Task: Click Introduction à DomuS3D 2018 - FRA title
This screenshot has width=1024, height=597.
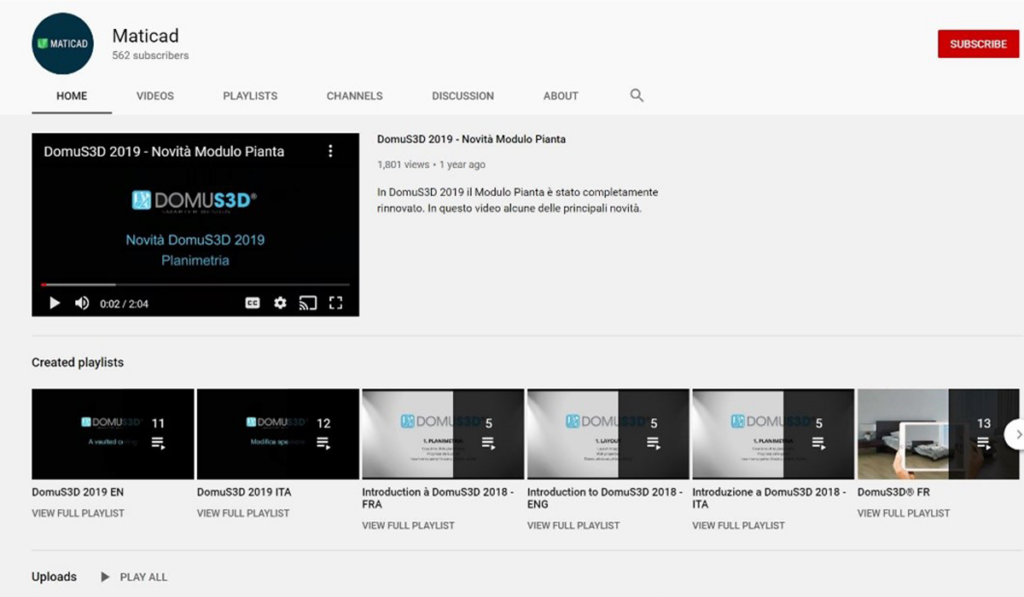Action: click(x=438, y=498)
